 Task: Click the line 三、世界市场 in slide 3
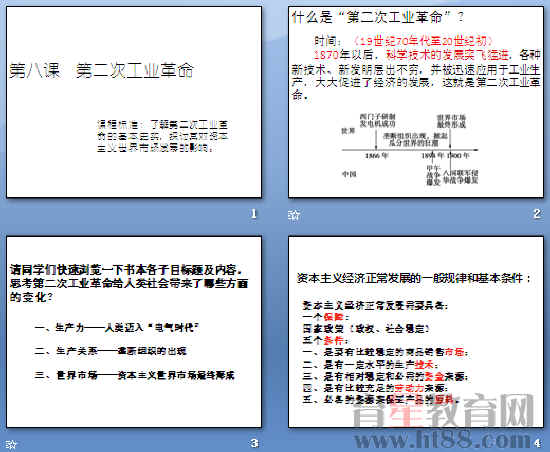tap(134, 375)
